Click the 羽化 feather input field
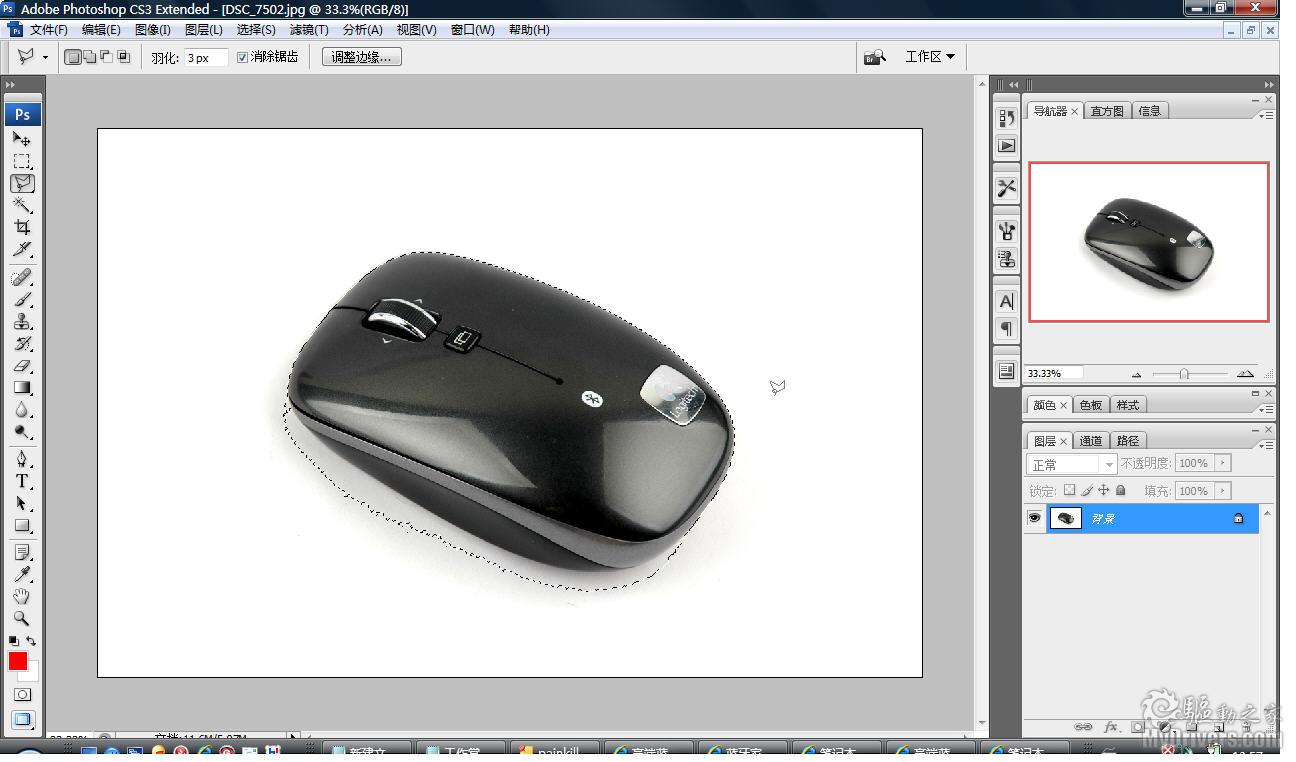This screenshot has width=1296, height=762. (x=205, y=58)
